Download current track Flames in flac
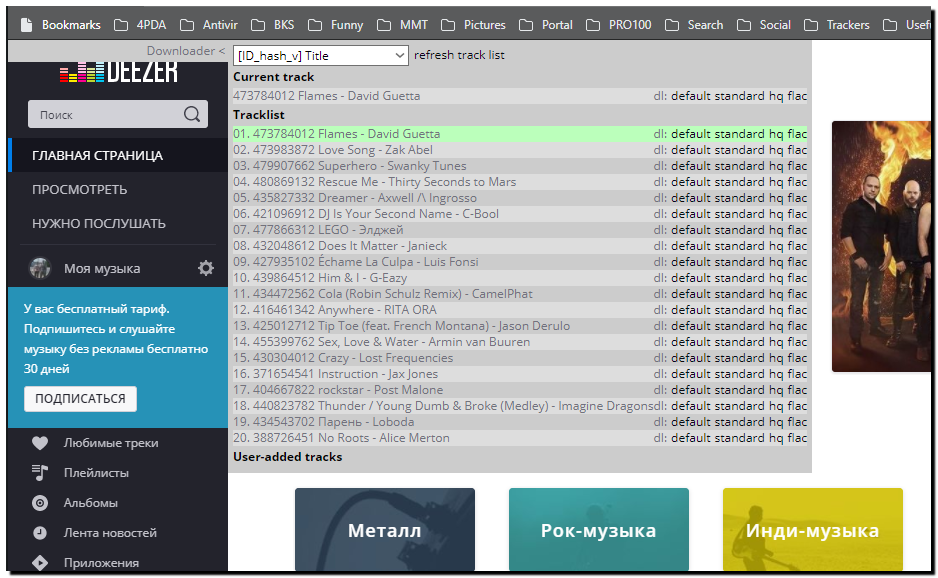Screen dimensions: 938x578 pos(797,96)
